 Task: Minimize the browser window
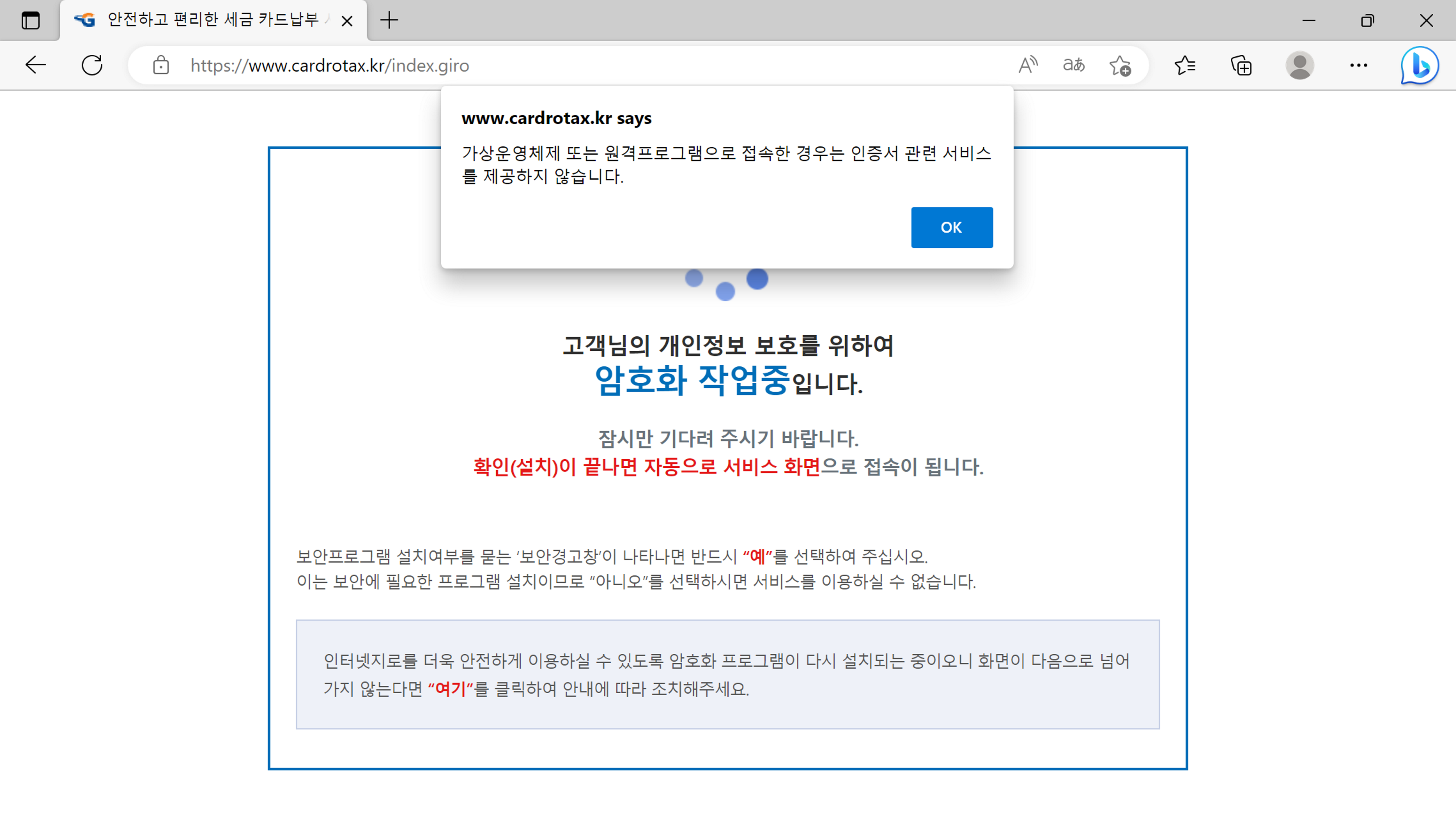(1309, 20)
